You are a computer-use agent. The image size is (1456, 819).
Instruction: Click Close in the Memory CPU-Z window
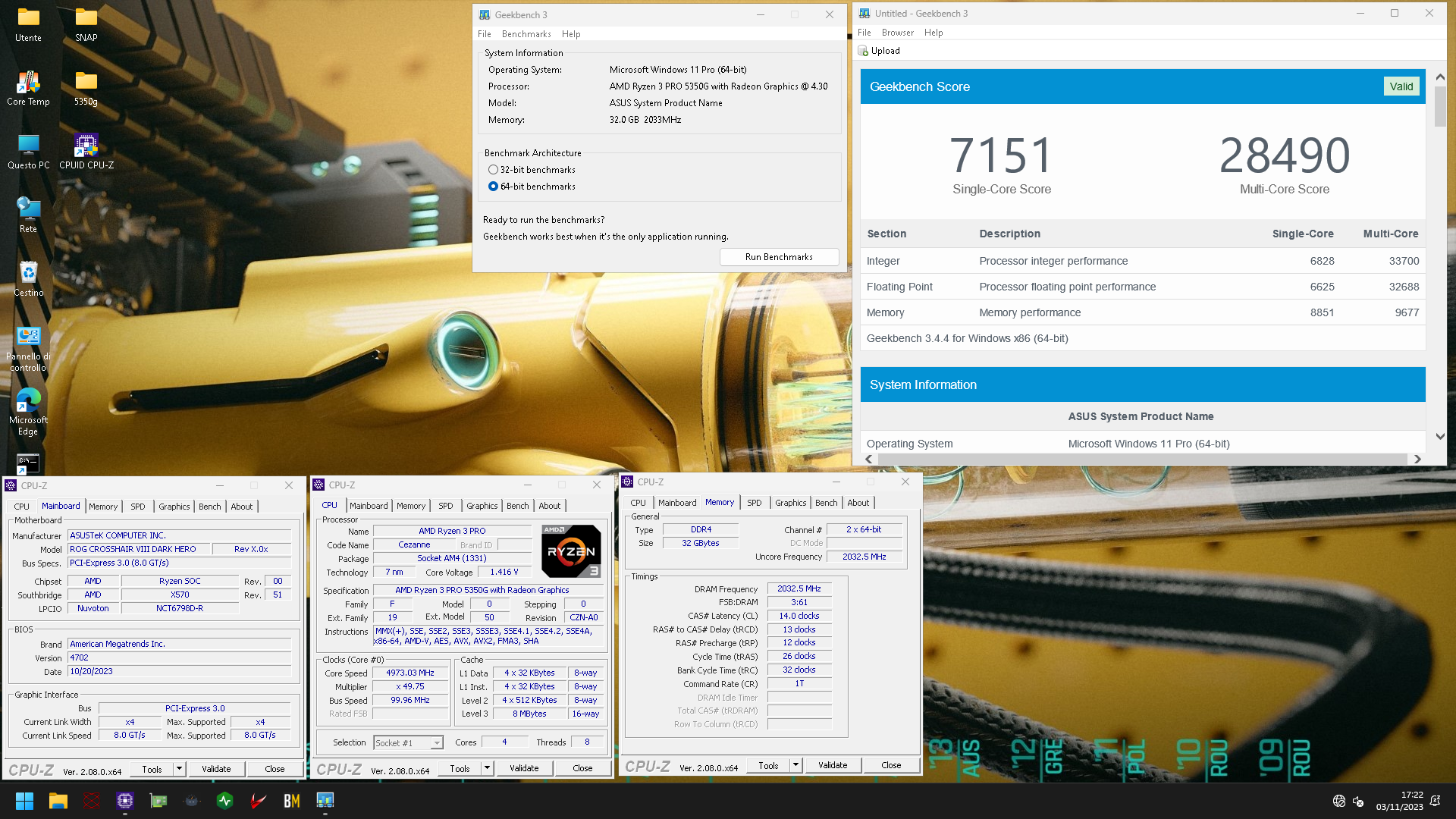pos(891,765)
